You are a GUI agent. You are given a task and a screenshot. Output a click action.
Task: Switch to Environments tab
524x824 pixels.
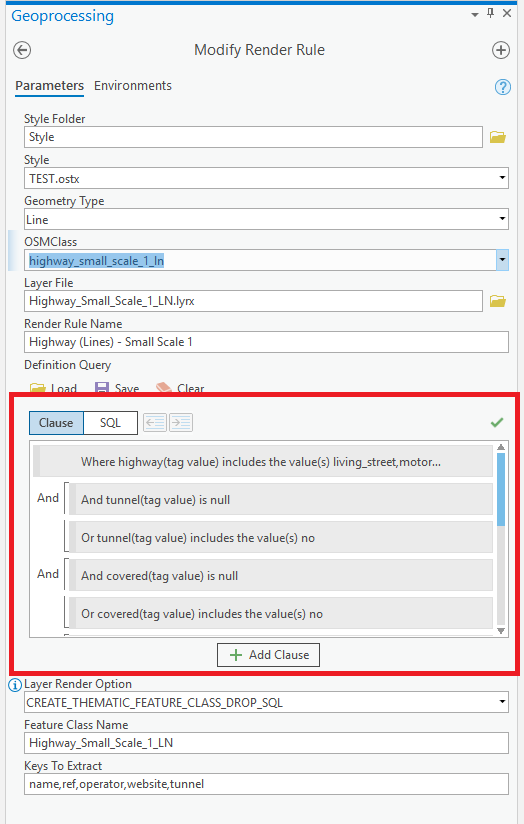(x=133, y=86)
